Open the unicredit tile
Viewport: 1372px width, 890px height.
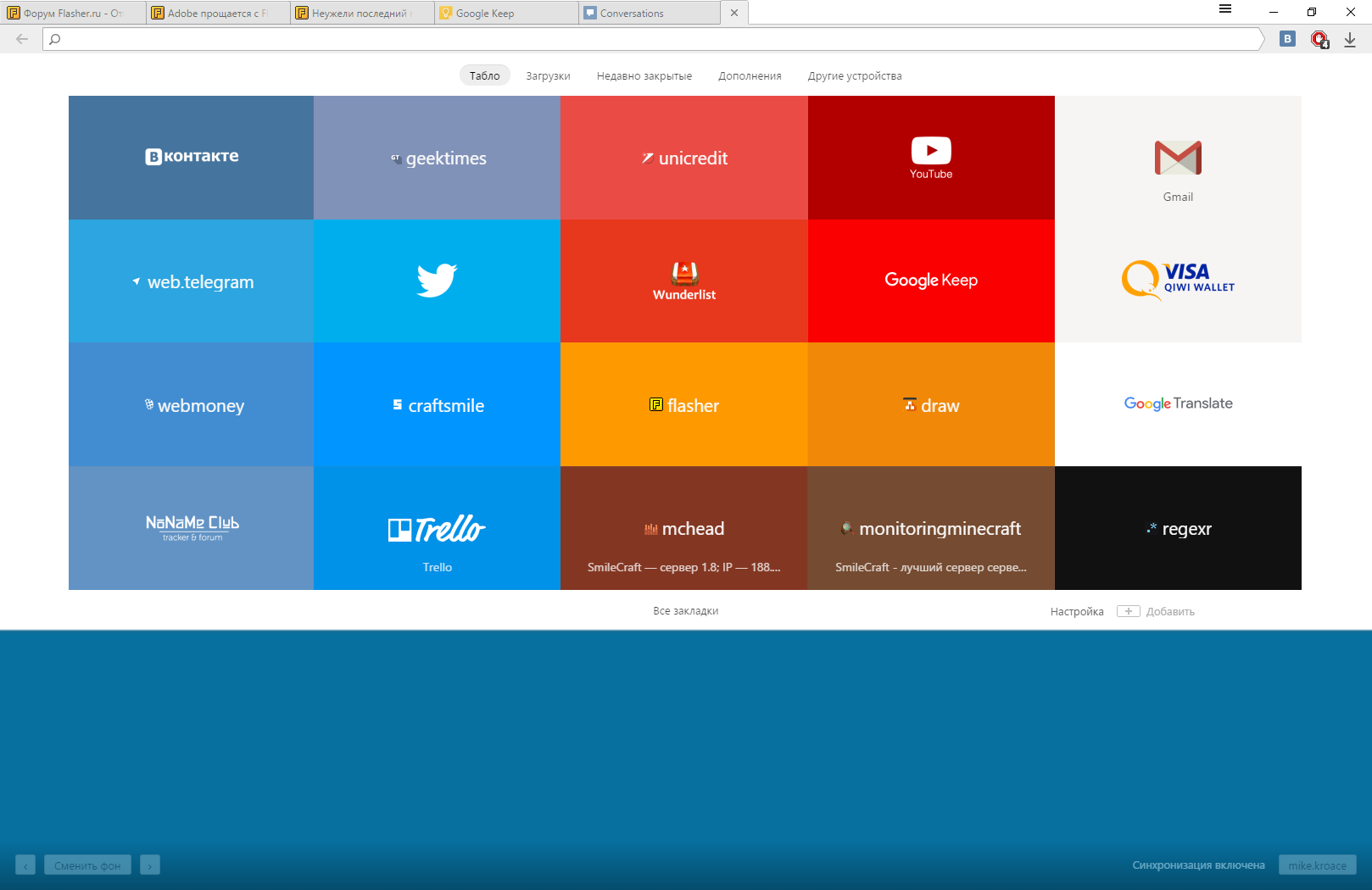click(x=684, y=158)
